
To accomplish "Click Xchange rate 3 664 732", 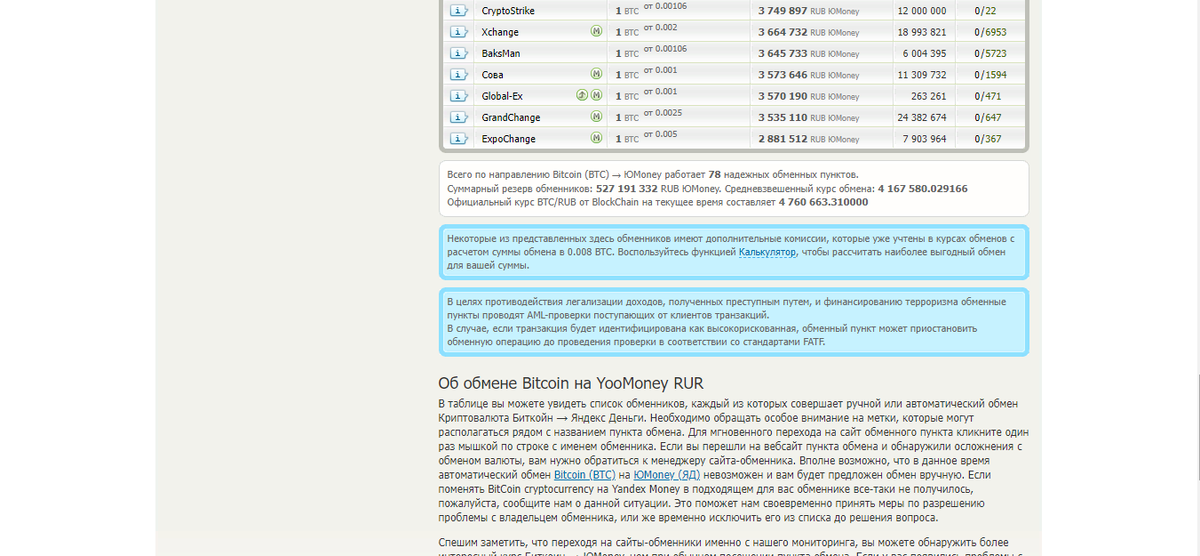I will [782, 32].
